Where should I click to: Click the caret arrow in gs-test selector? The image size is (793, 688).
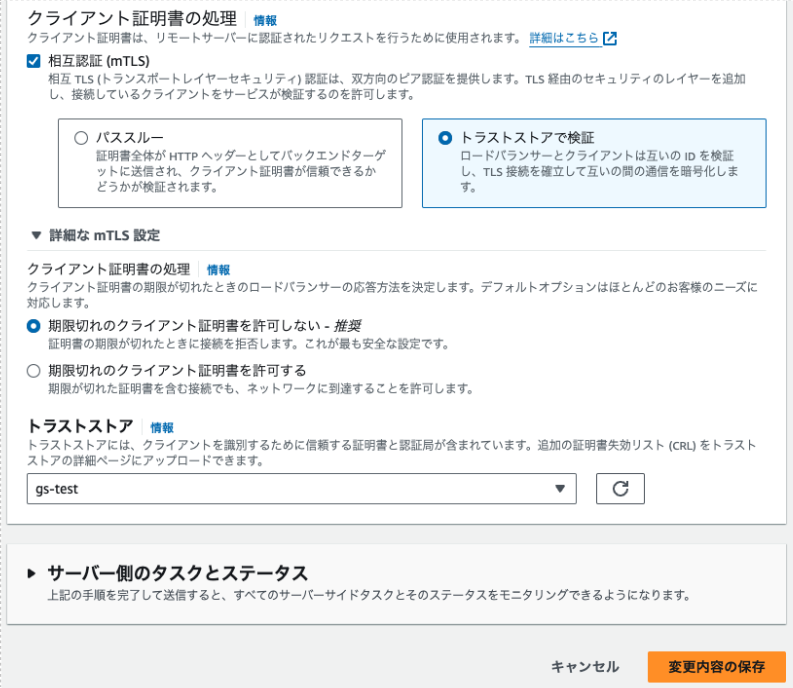pyautogui.click(x=559, y=488)
